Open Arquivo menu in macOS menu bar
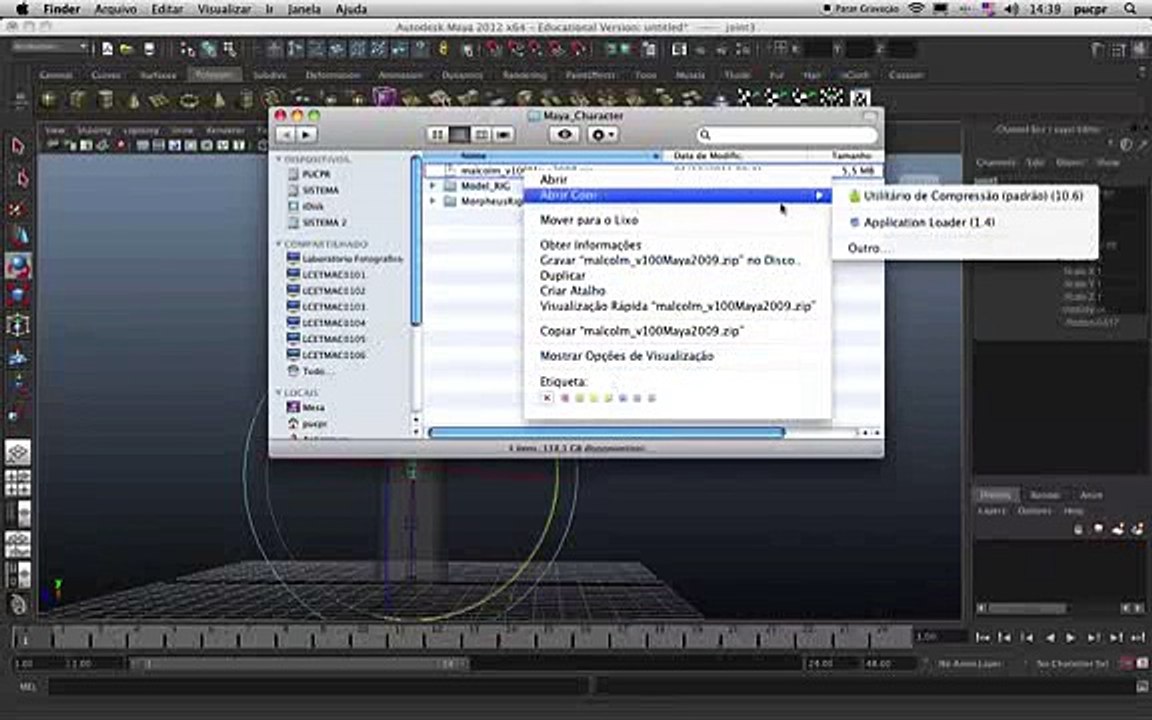 (x=115, y=9)
